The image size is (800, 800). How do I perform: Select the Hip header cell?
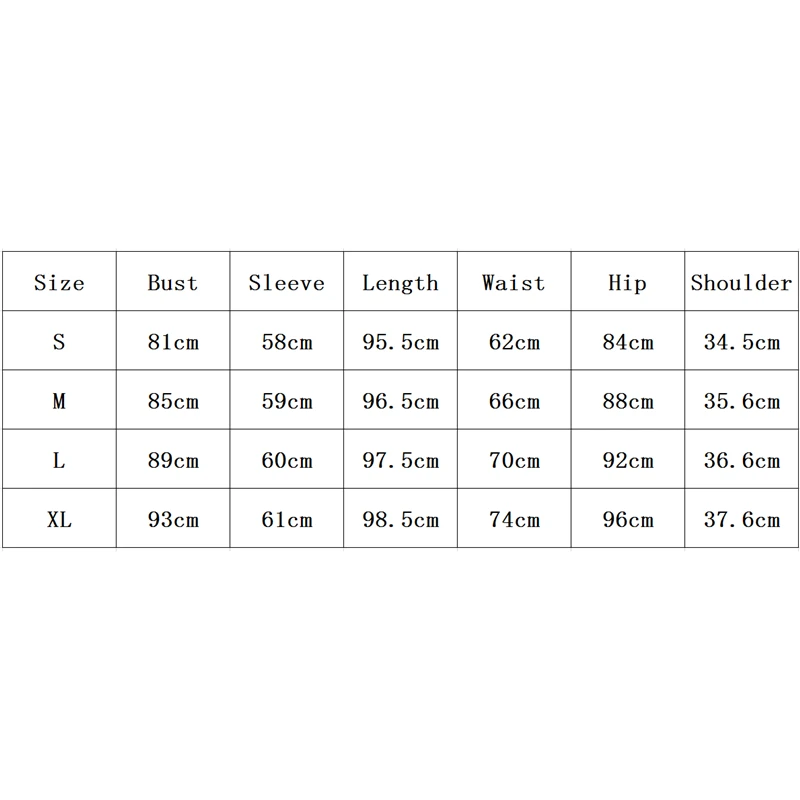coord(627,283)
